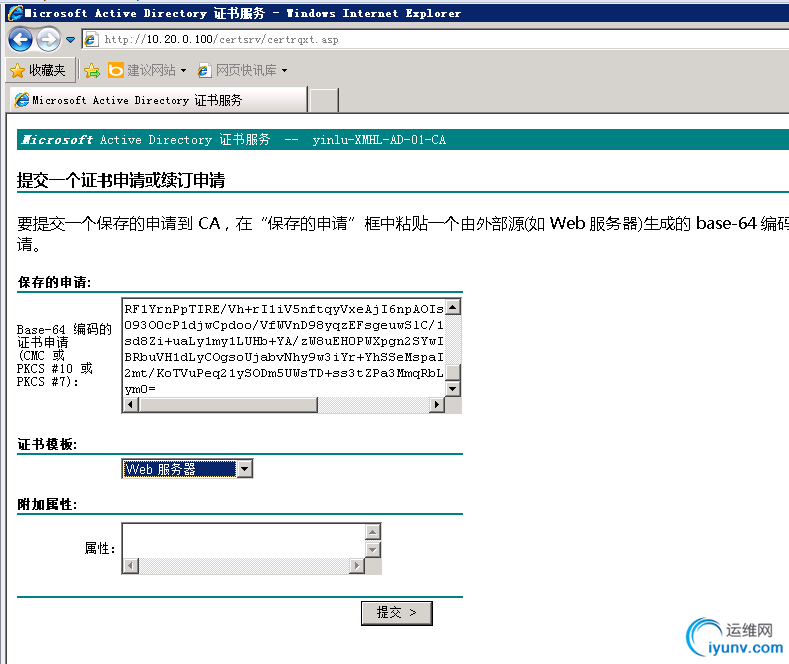Open the Web 服务器 certificate template dropdown
Image resolution: width=789 pixels, height=664 pixels.
point(187,469)
